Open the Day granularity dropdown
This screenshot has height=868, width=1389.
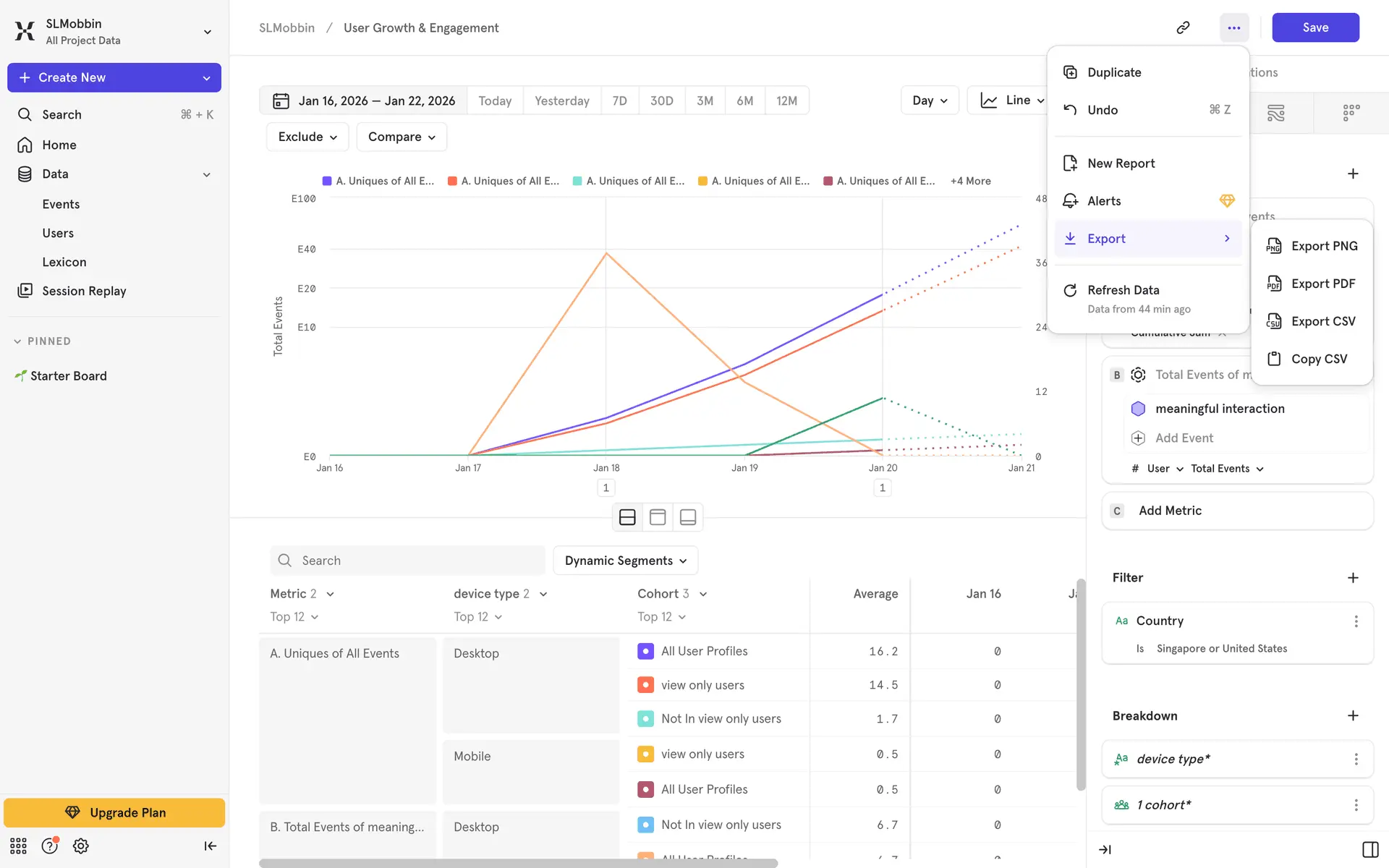[930, 101]
